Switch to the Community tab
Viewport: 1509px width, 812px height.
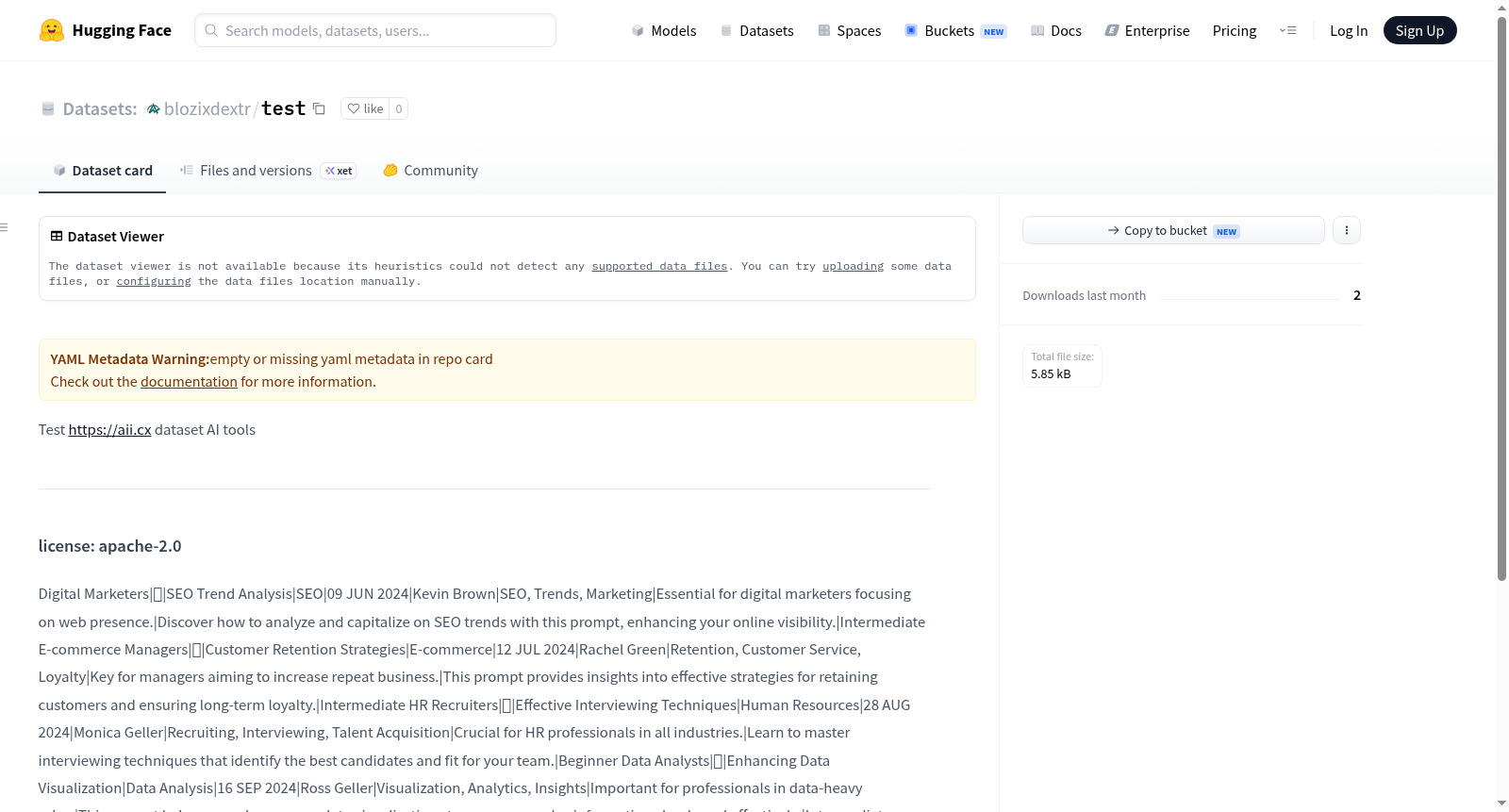coord(431,171)
